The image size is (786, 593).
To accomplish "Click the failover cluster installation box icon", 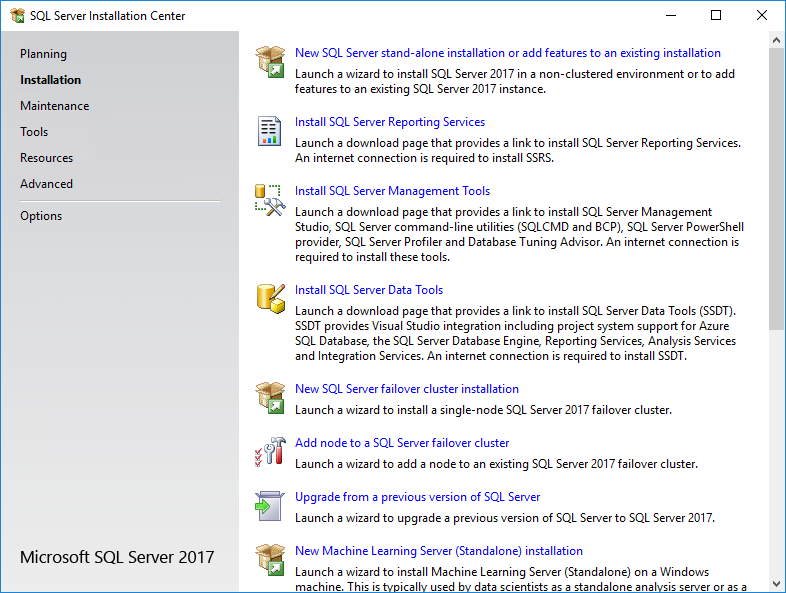I will click(270, 398).
